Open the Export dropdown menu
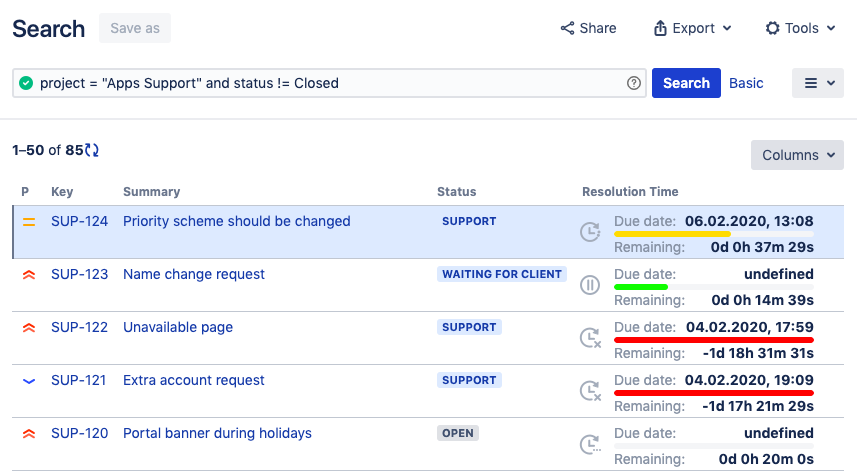 (x=692, y=28)
